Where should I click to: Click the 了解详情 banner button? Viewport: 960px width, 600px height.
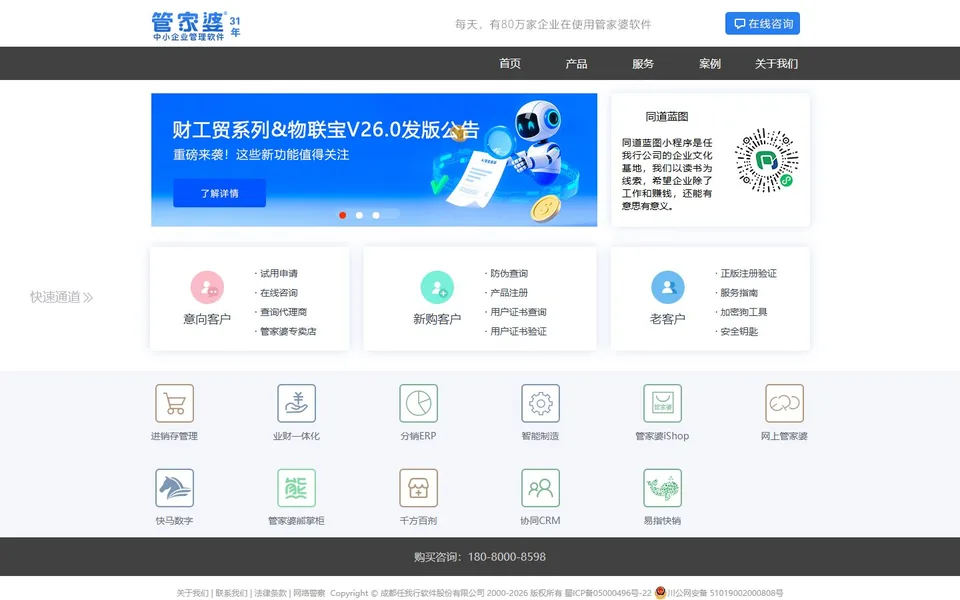pos(219,193)
